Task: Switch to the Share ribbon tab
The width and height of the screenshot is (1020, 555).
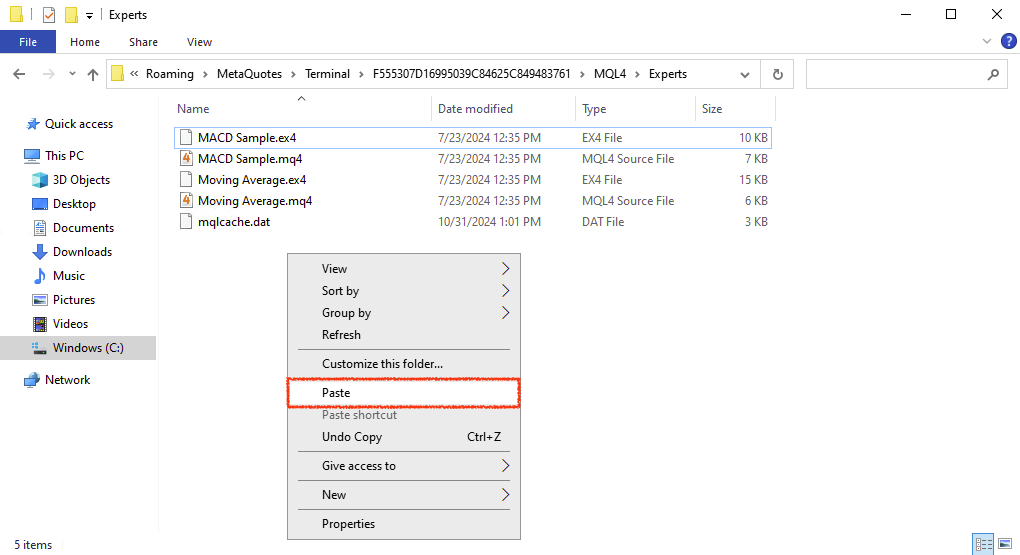Action: 143,42
